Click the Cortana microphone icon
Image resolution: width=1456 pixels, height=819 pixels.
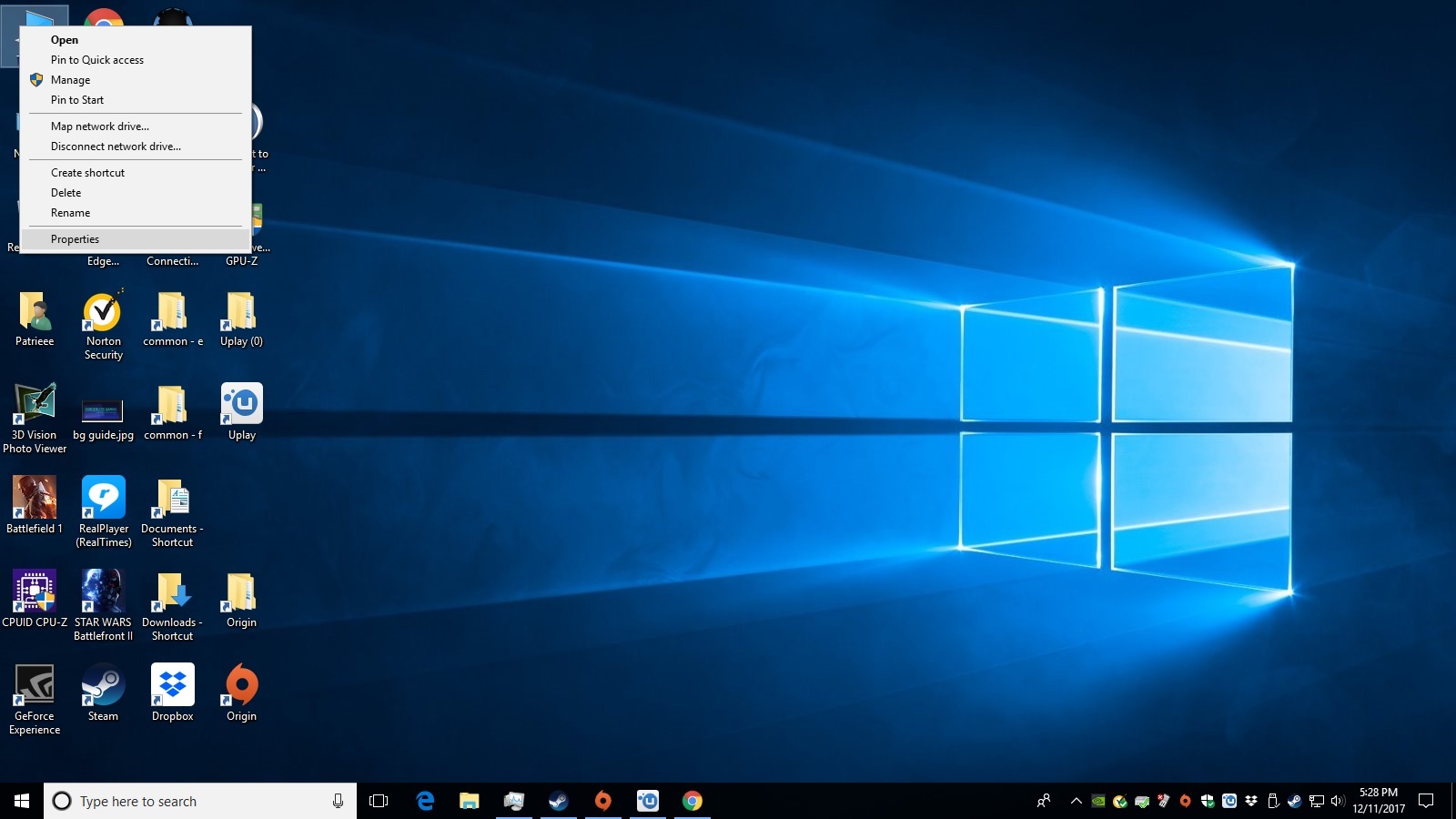(338, 801)
